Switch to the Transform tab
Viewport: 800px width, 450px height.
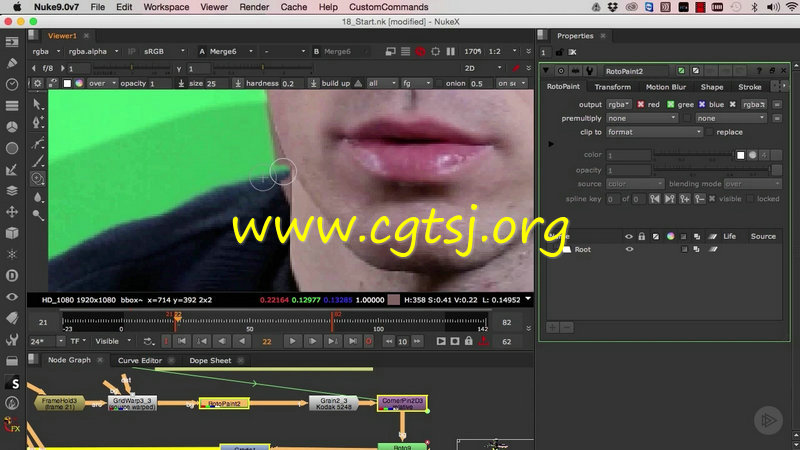tap(613, 87)
